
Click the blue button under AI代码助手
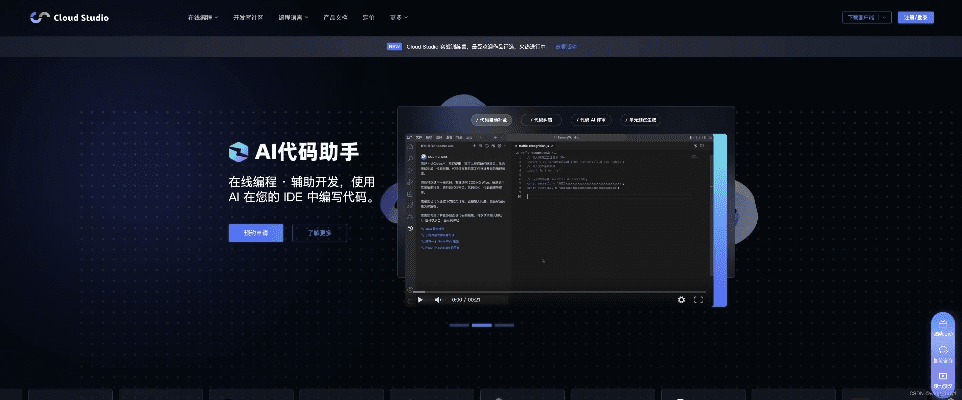(x=255, y=233)
